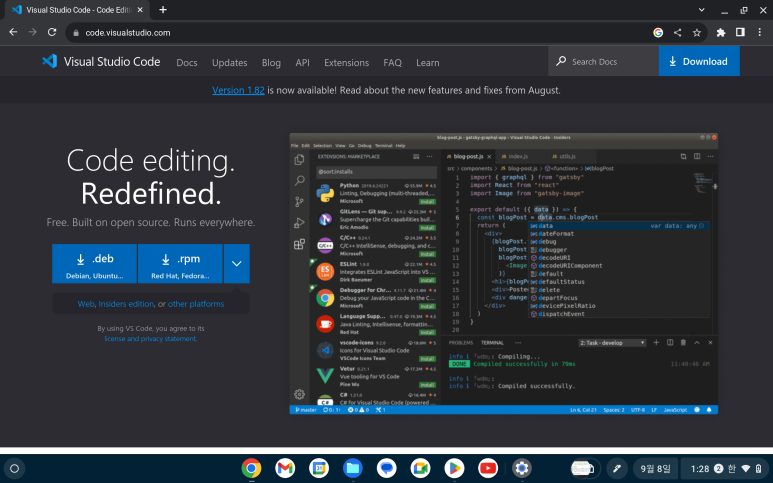Open the Insiders edition link
773x483 pixels.
coord(126,304)
